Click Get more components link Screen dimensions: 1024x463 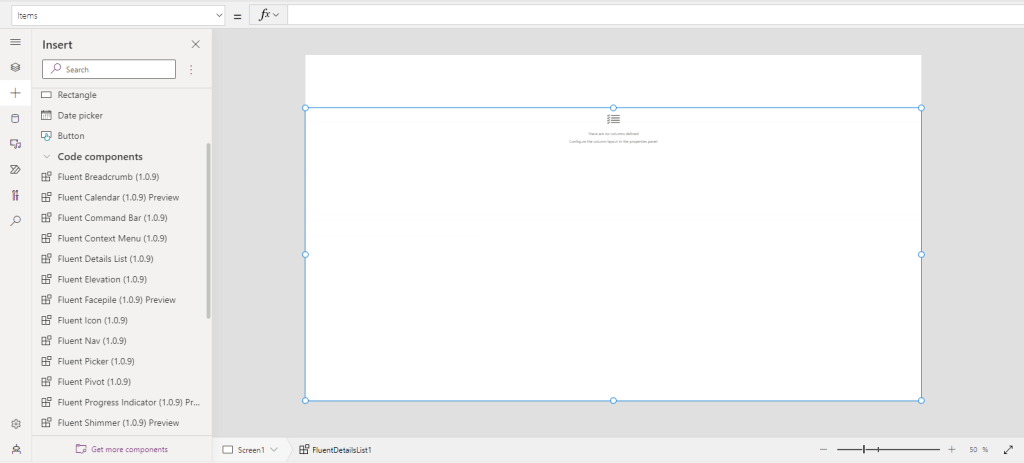click(x=128, y=449)
